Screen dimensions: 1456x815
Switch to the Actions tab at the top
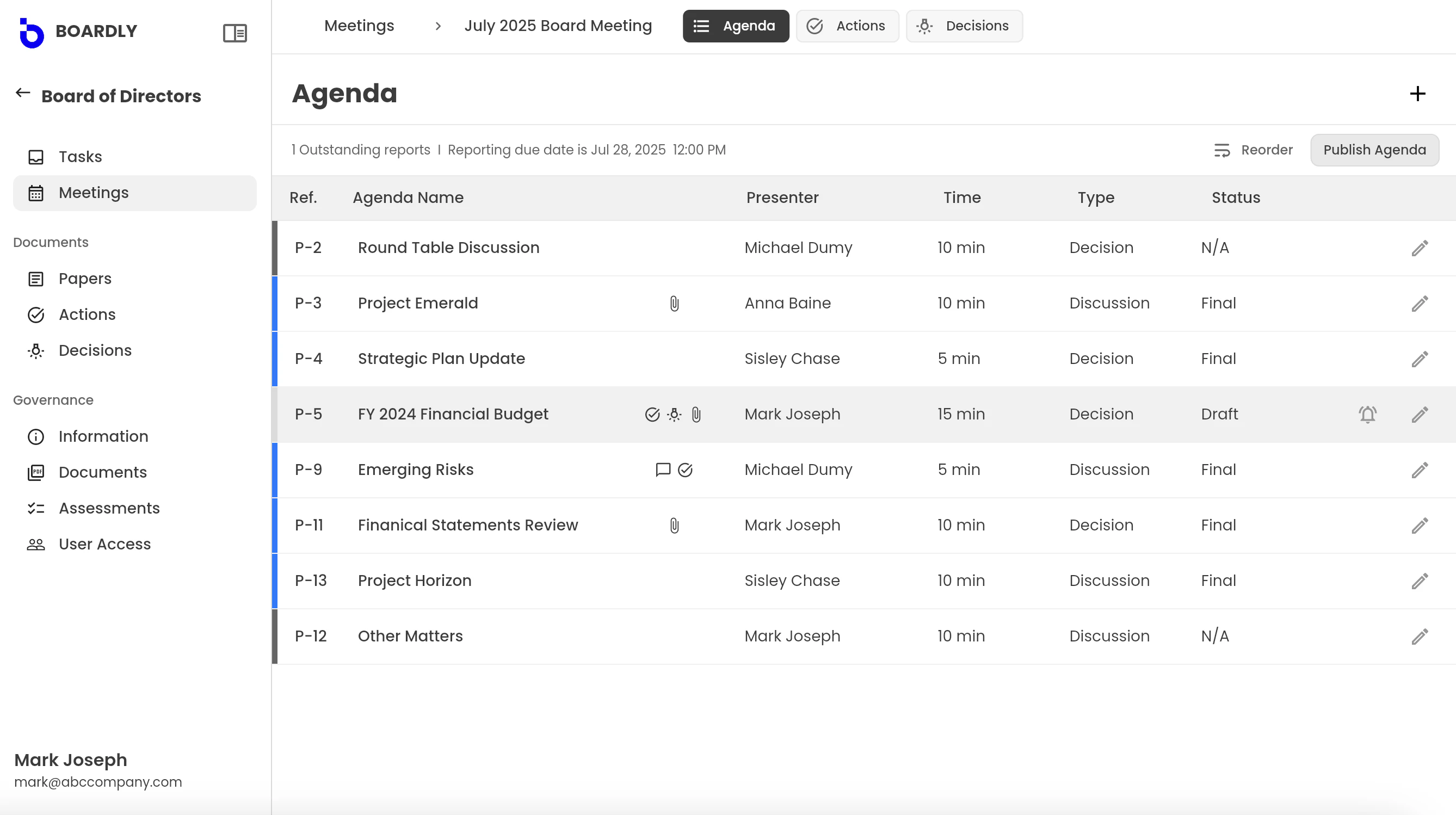point(847,26)
